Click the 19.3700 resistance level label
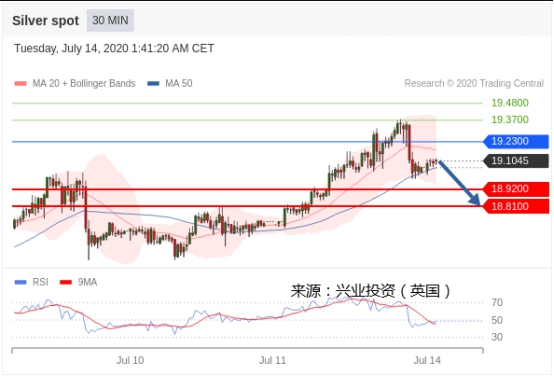The height and width of the screenshot is (376, 554). [510, 119]
